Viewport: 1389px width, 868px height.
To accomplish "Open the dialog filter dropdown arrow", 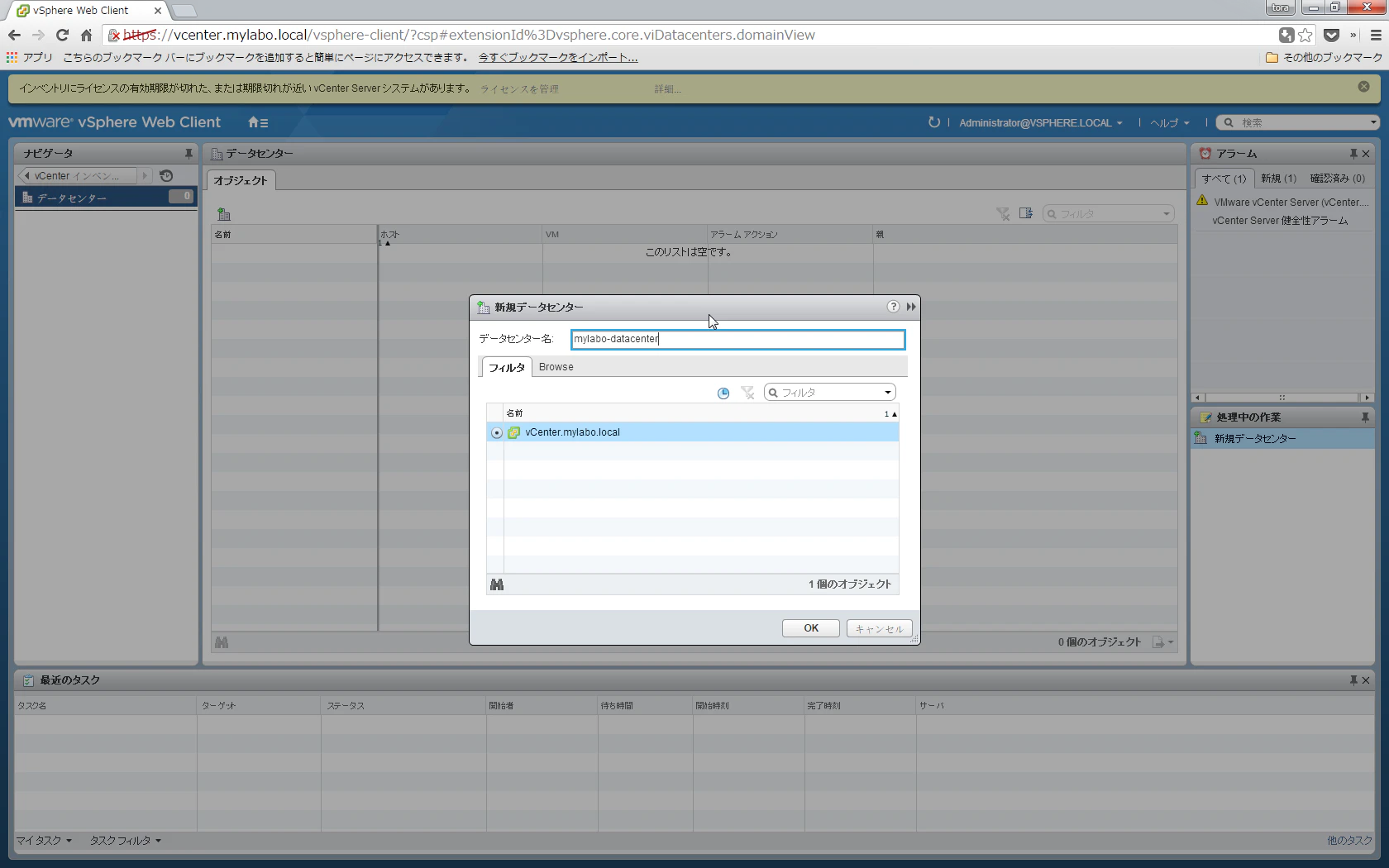I will pos(888,393).
